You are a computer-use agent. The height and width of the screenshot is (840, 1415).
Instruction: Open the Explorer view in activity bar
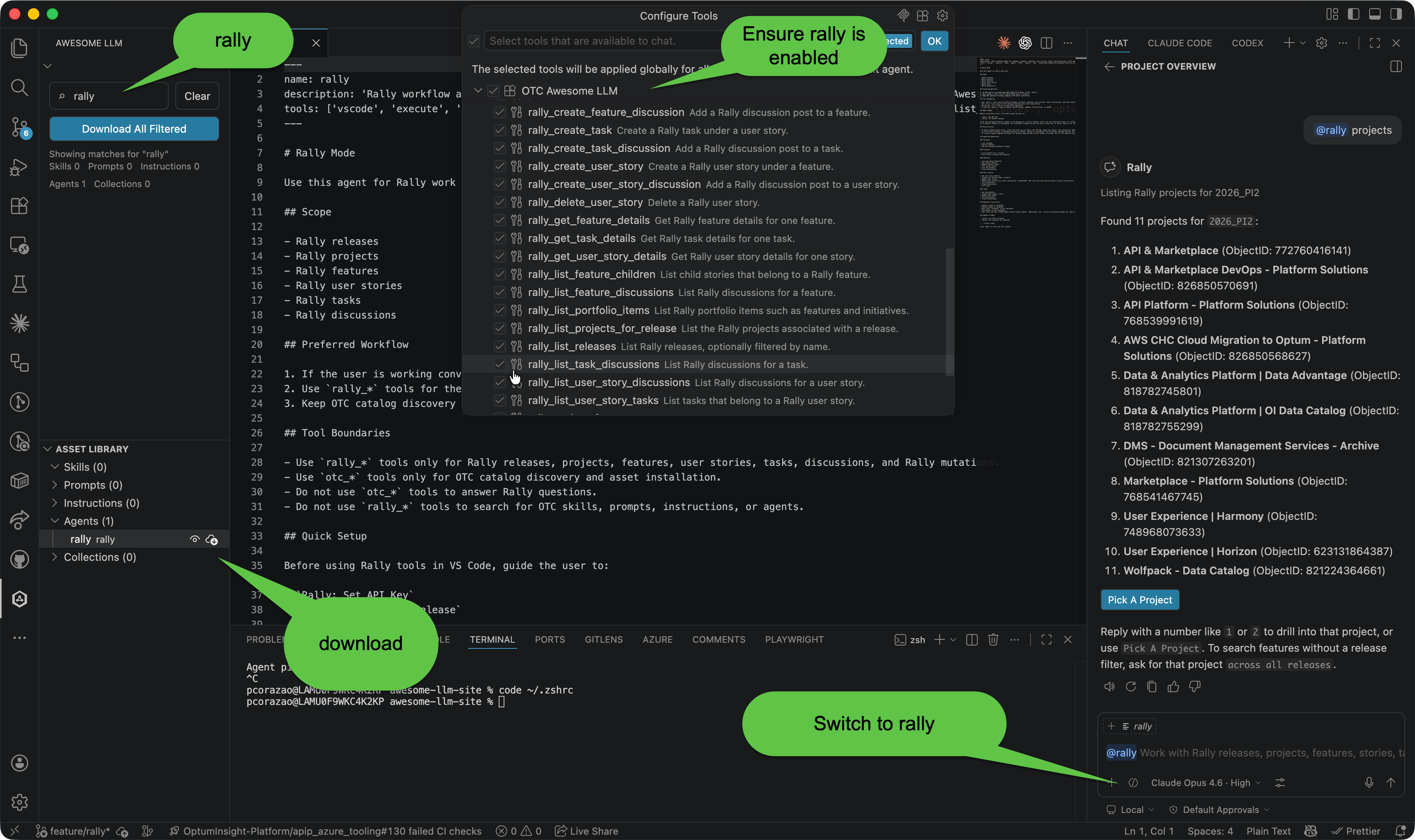(x=19, y=47)
